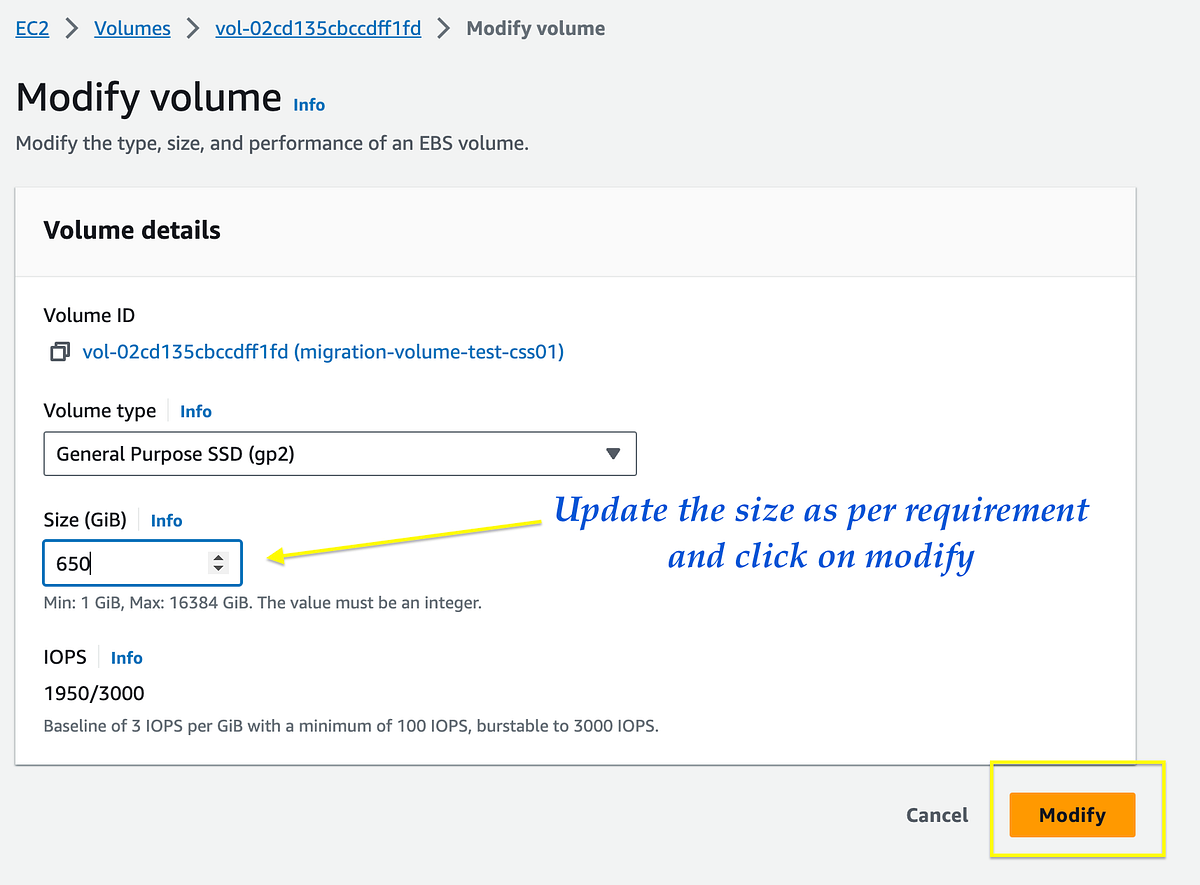
Task: Open Info beside the Volume type label
Action: 196,411
